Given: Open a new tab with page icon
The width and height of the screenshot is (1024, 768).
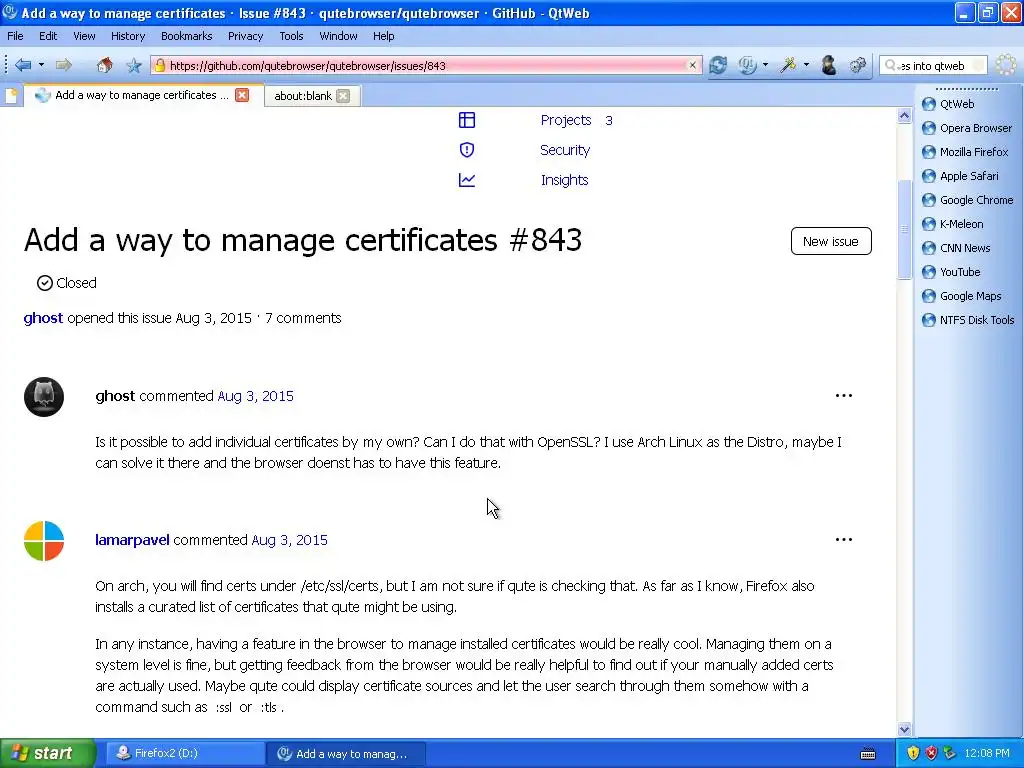Looking at the screenshot, I should click(11, 96).
